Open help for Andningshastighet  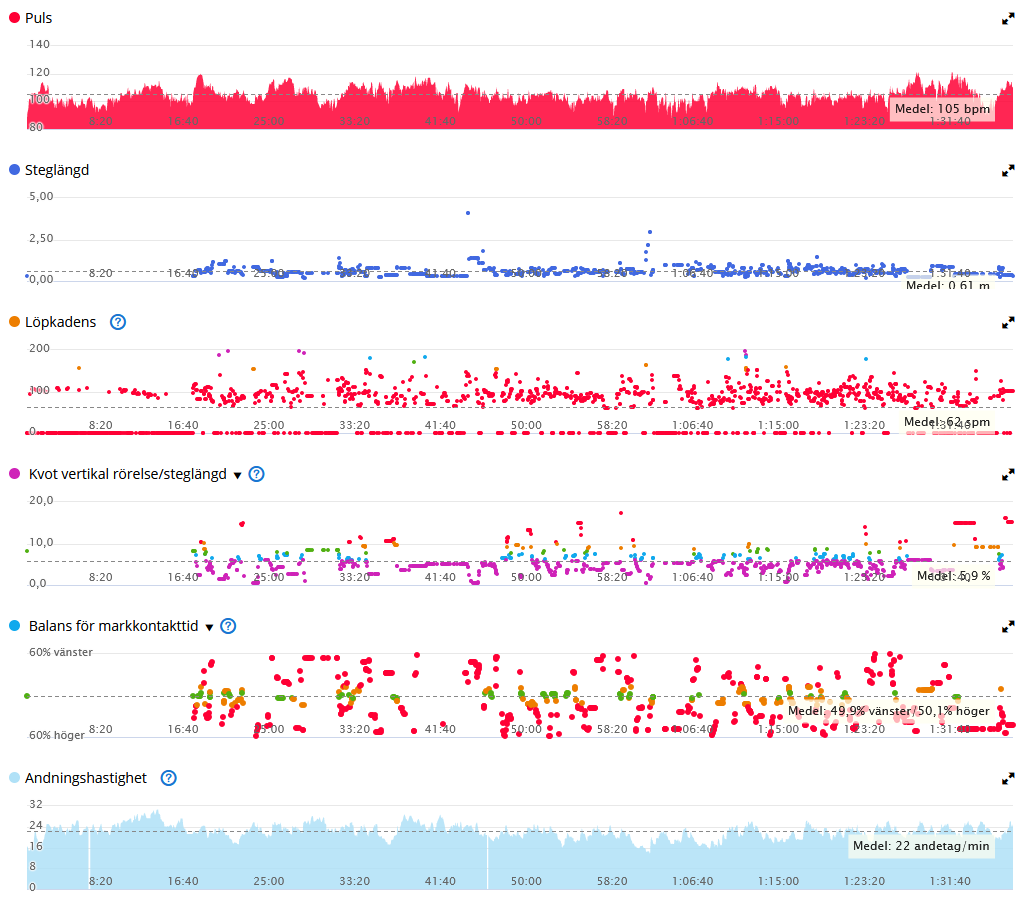click(169, 778)
